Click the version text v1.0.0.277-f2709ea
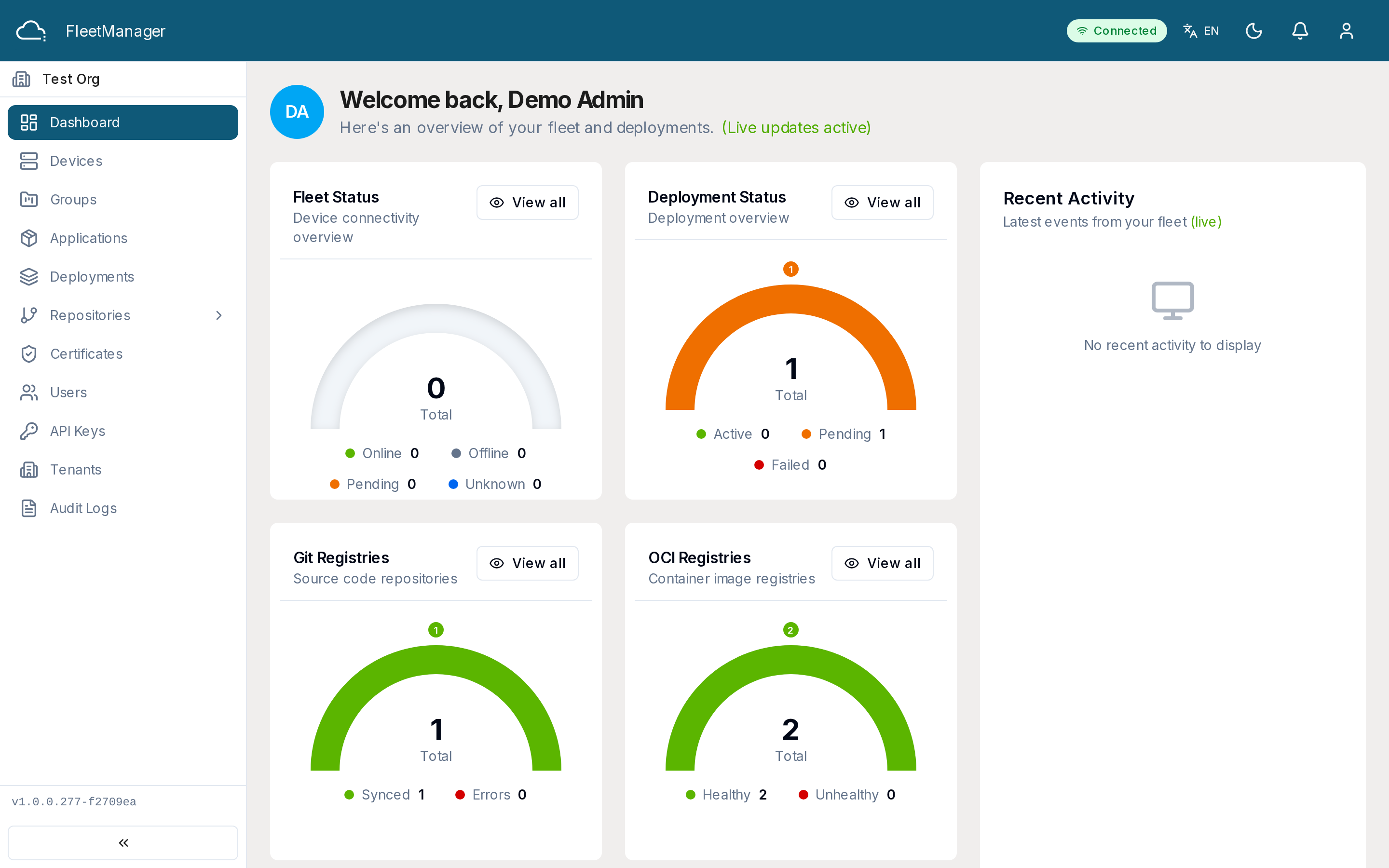 click(74, 802)
